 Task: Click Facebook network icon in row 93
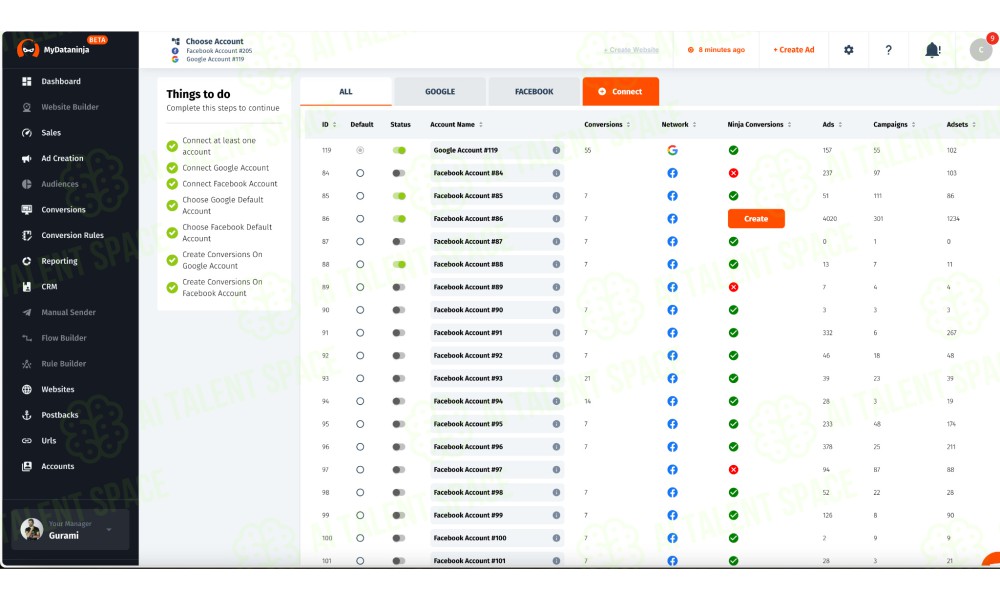click(x=672, y=379)
